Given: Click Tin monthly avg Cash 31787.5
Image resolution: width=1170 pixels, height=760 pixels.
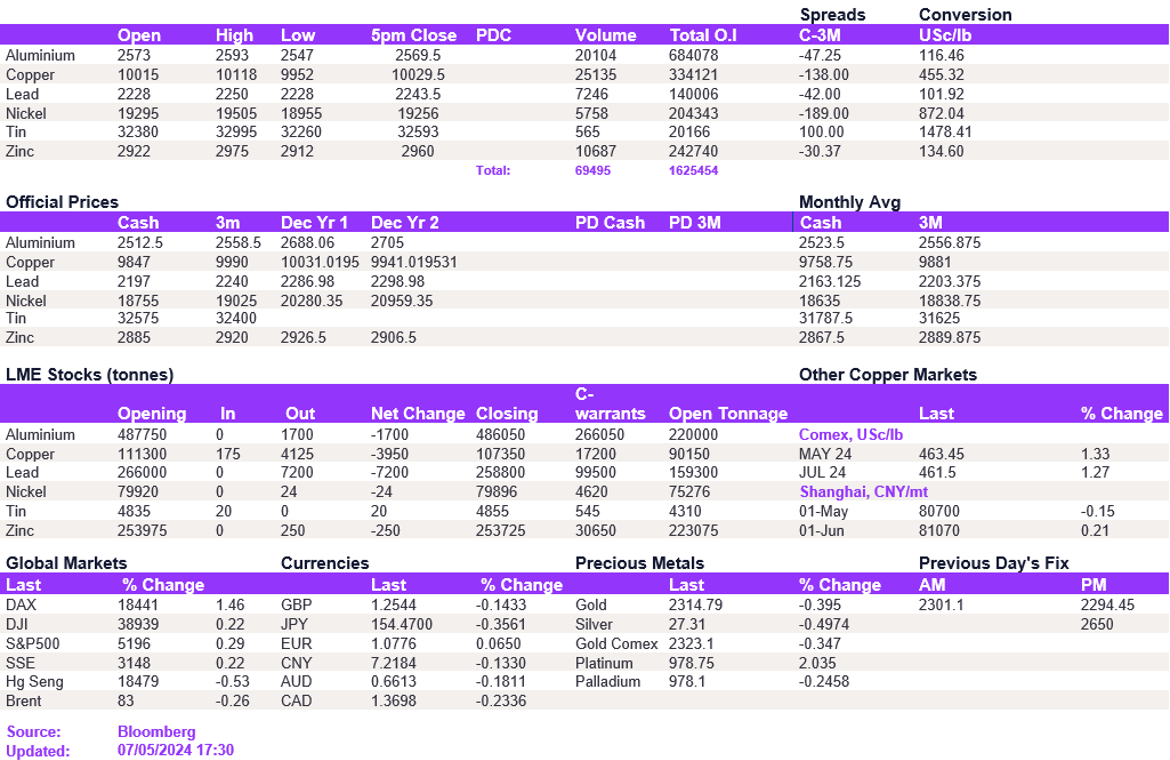Looking at the screenshot, I should [x=821, y=318].
